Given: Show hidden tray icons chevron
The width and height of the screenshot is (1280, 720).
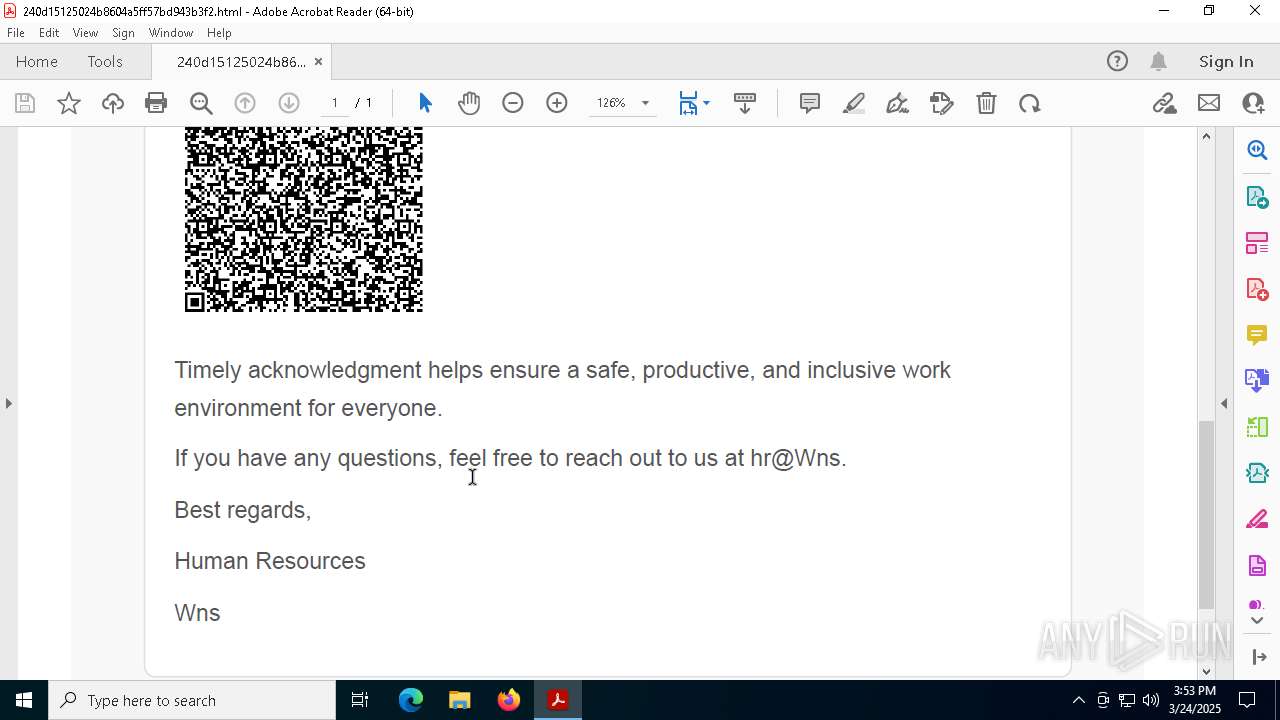Looking at the screenshot, I should coord(1078,700).
